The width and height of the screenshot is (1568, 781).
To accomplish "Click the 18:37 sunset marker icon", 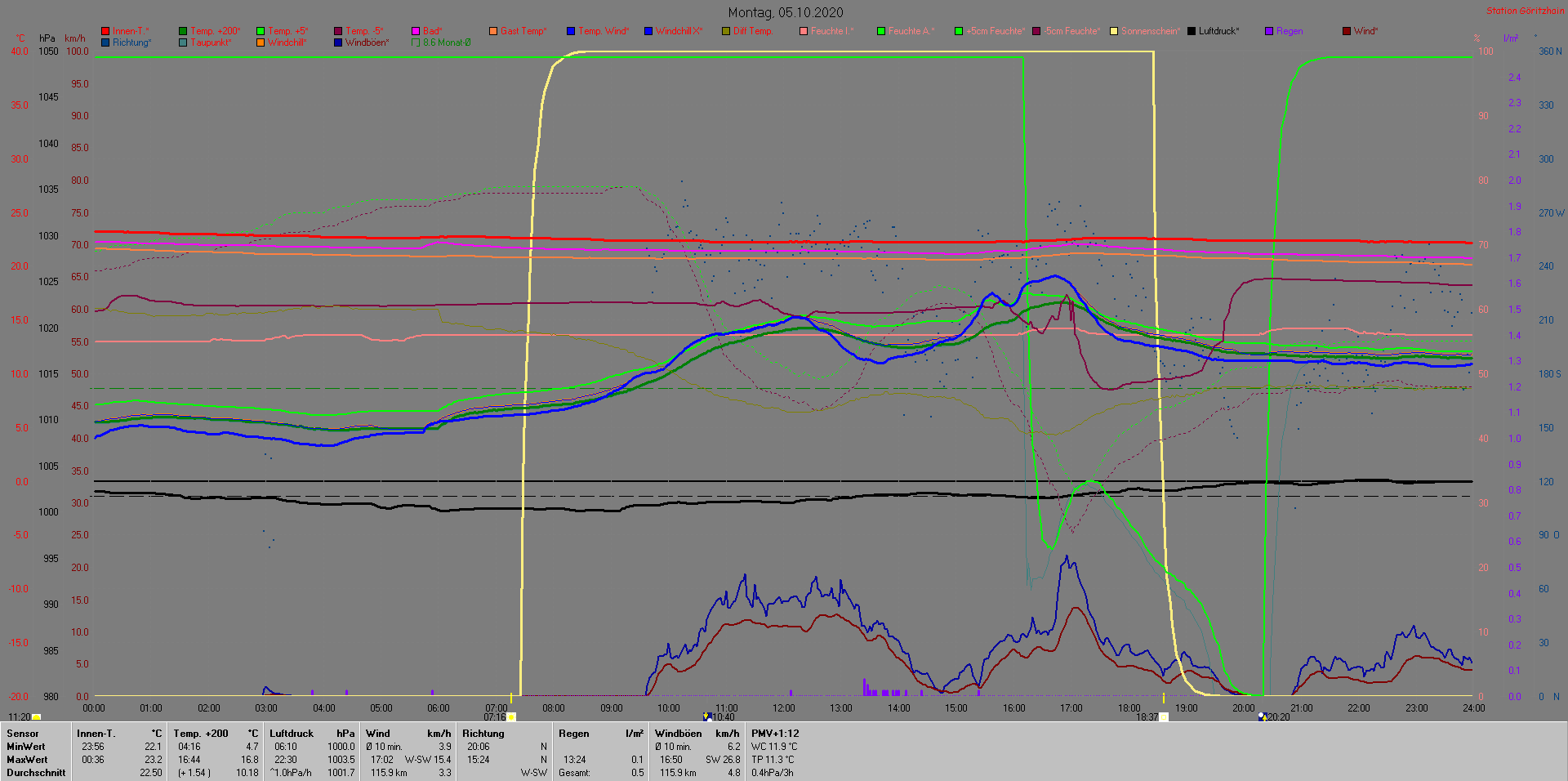I will 1164,717.
